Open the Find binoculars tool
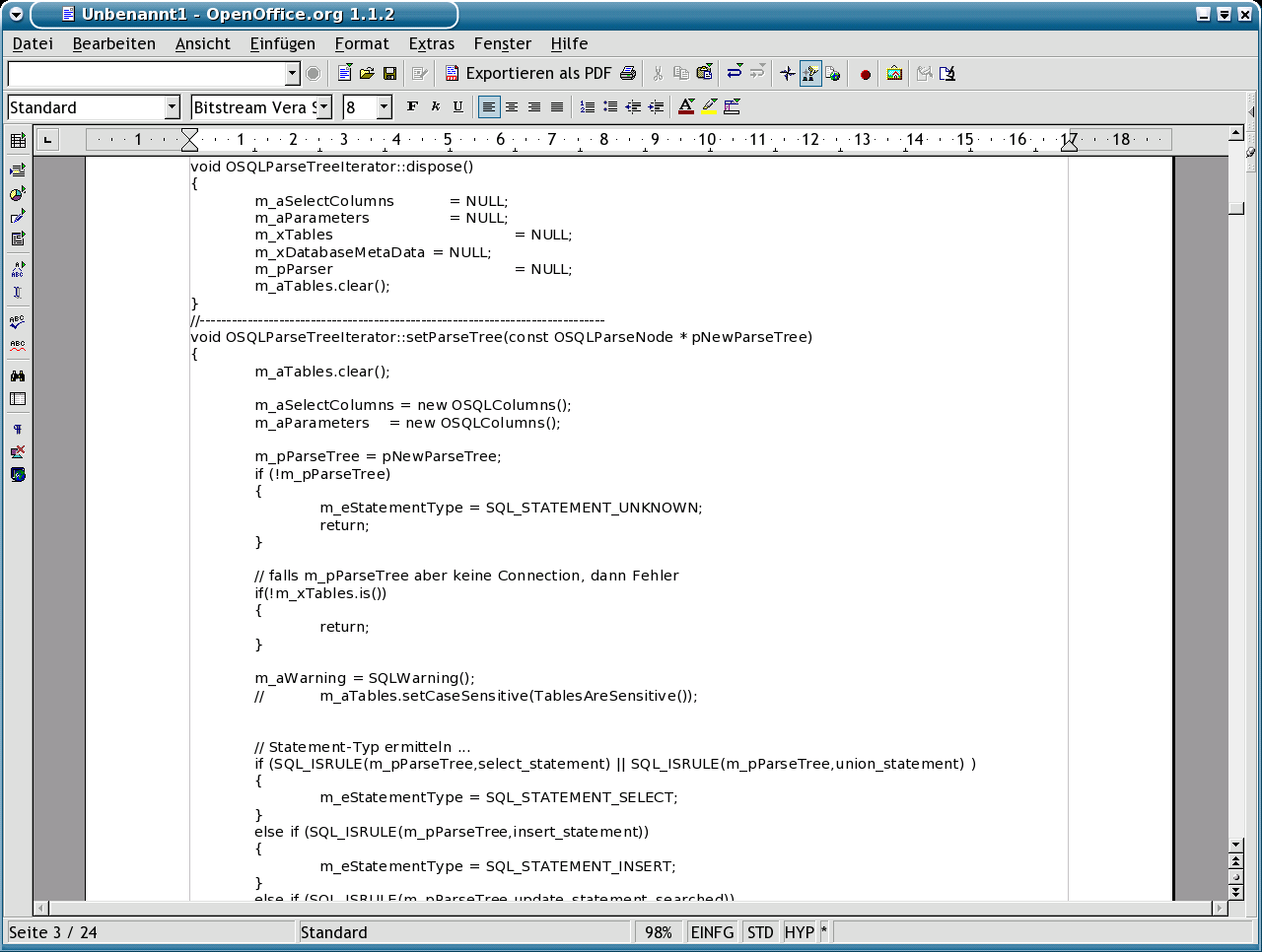This screenshot has width=1262, height=952. click(x=18, y=375)
